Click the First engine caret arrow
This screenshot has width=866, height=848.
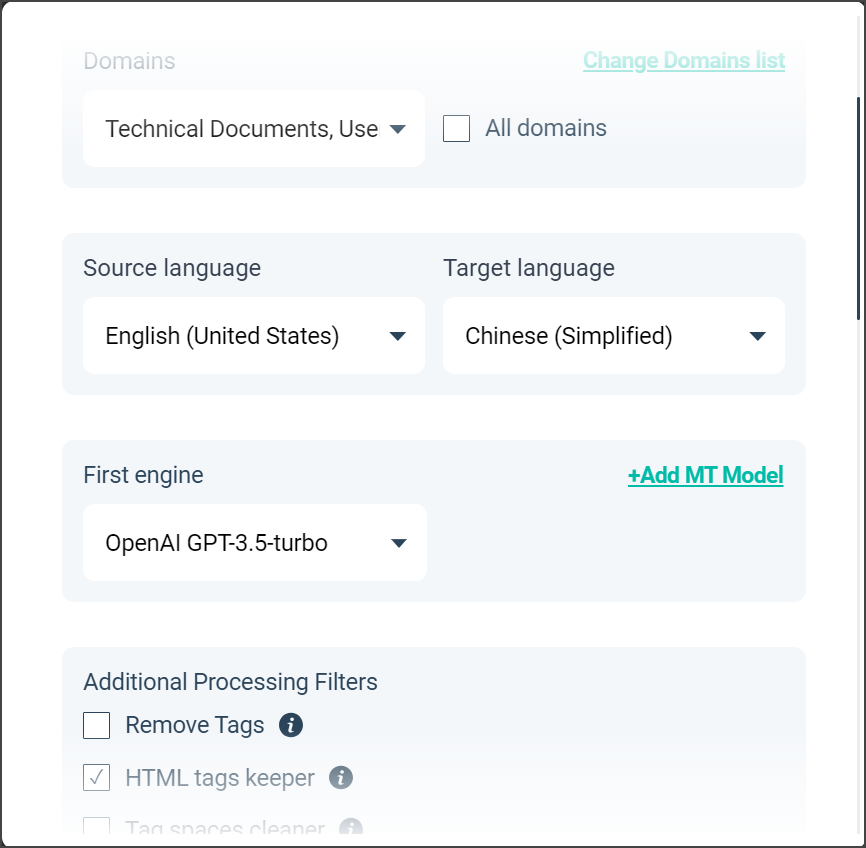click(399, 543)
